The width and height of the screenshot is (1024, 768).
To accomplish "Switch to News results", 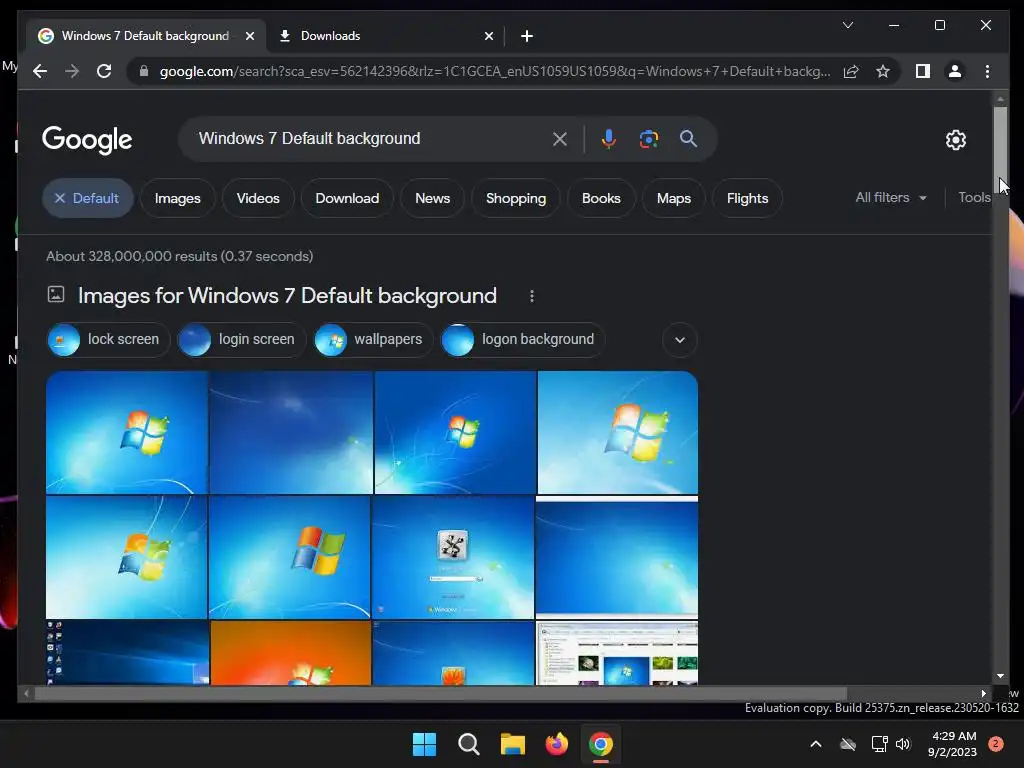I will [x=432, y=198].
